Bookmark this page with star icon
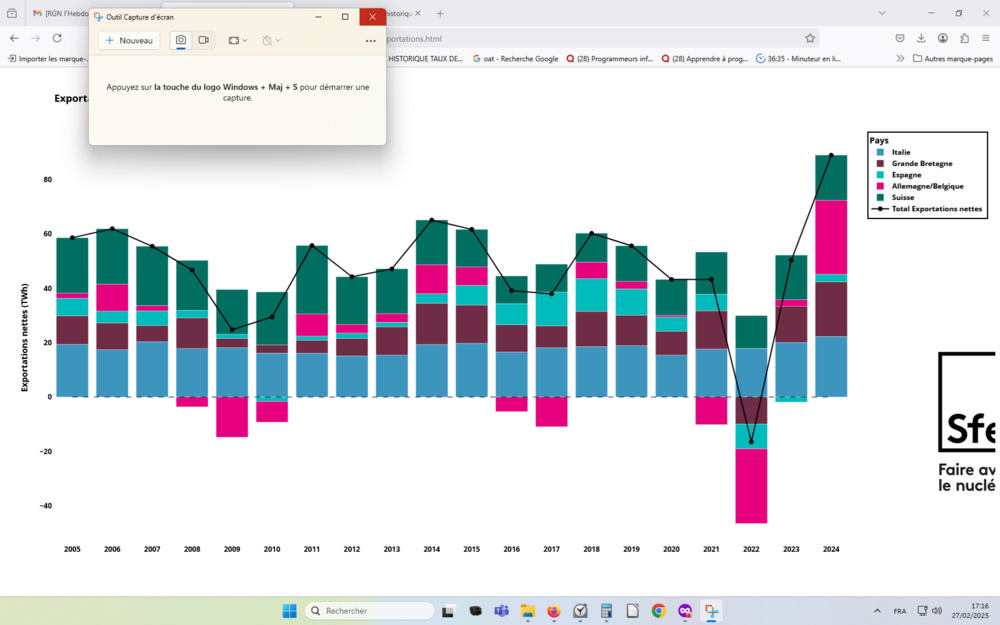 click(x=810, y=38)
